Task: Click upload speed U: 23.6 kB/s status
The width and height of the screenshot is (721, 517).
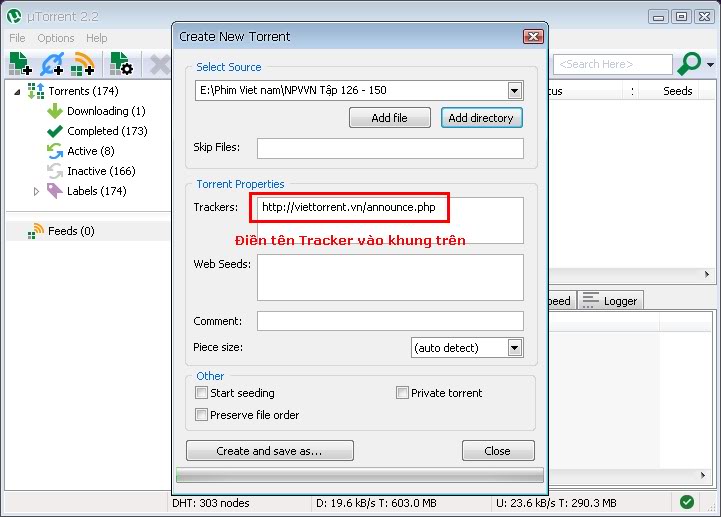Action: 556,503
